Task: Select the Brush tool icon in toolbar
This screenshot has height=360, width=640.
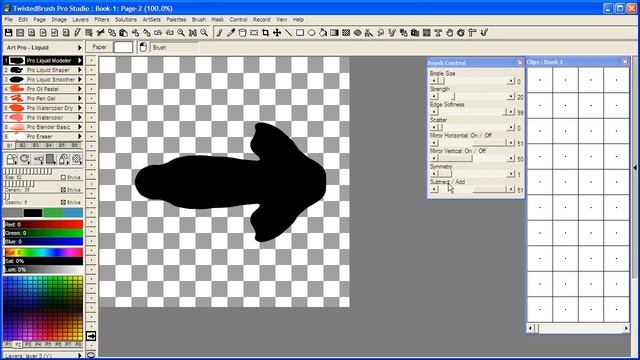Action: [219, 33]
